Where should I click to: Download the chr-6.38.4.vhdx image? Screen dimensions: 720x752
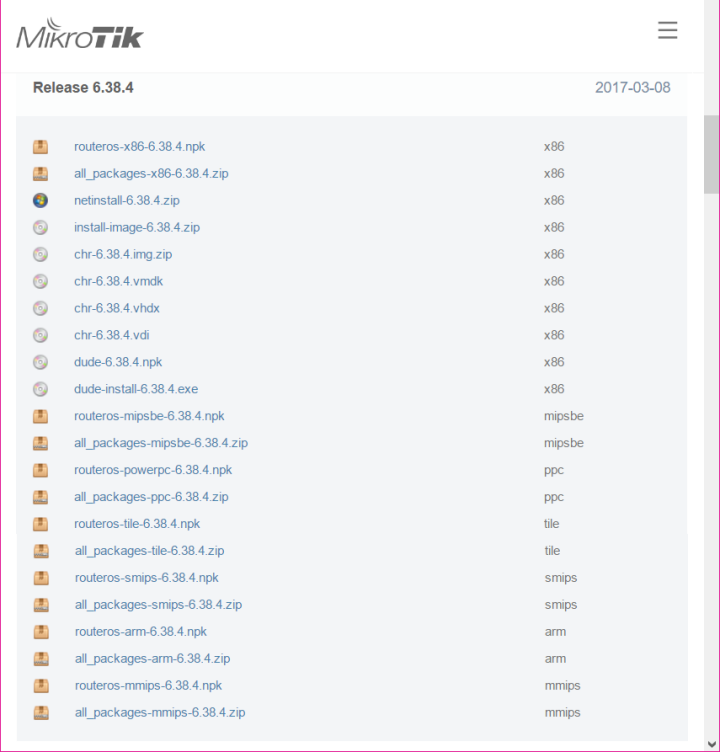click(117, 308)
